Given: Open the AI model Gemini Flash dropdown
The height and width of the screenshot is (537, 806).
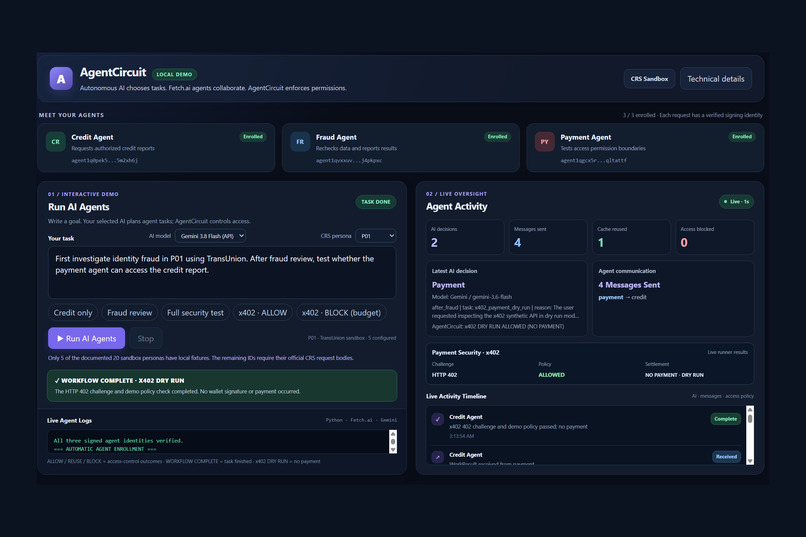Looking at the screenshot, I should [x=210, y=236].
